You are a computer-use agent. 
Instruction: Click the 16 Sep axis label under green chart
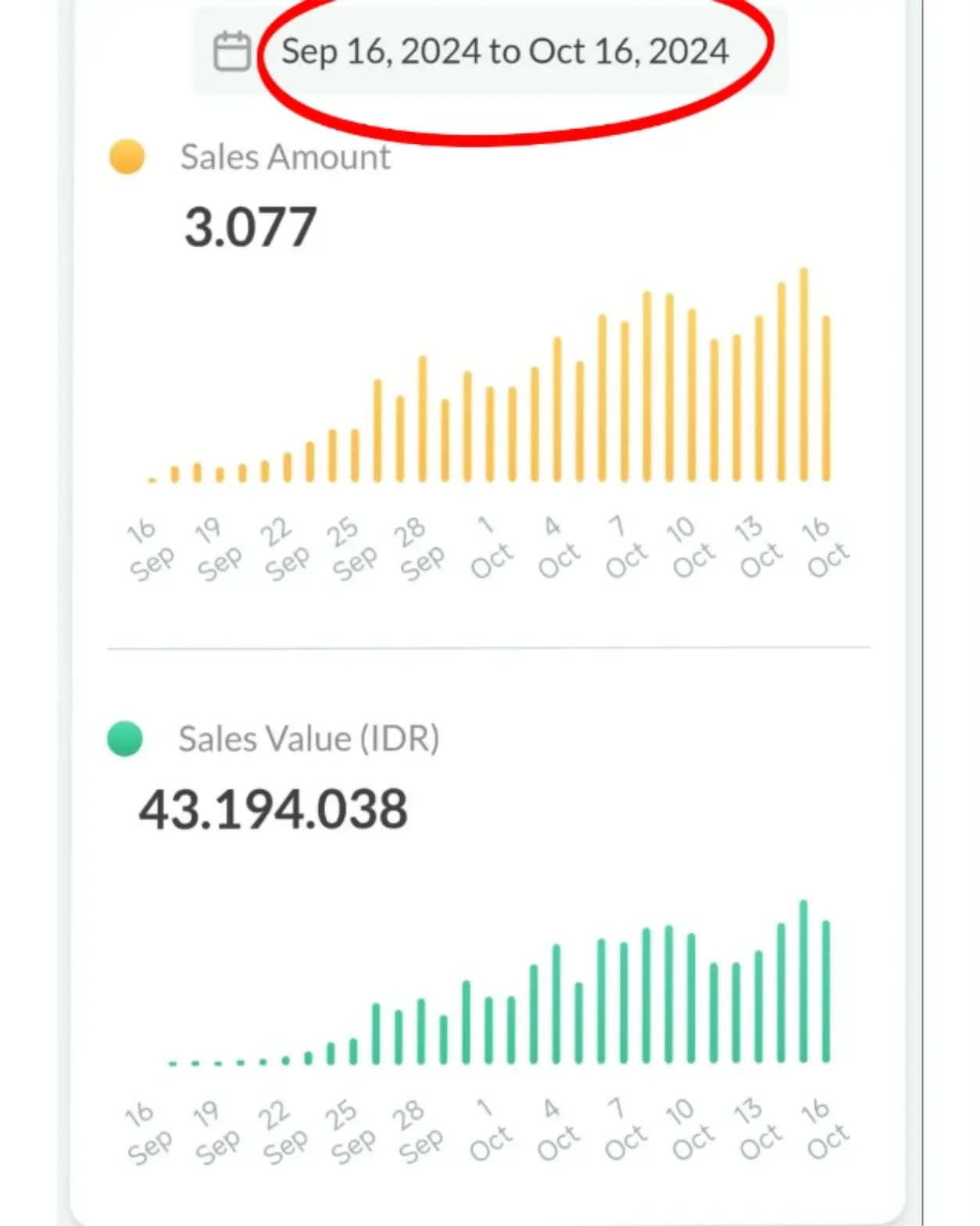point(148,1132)
